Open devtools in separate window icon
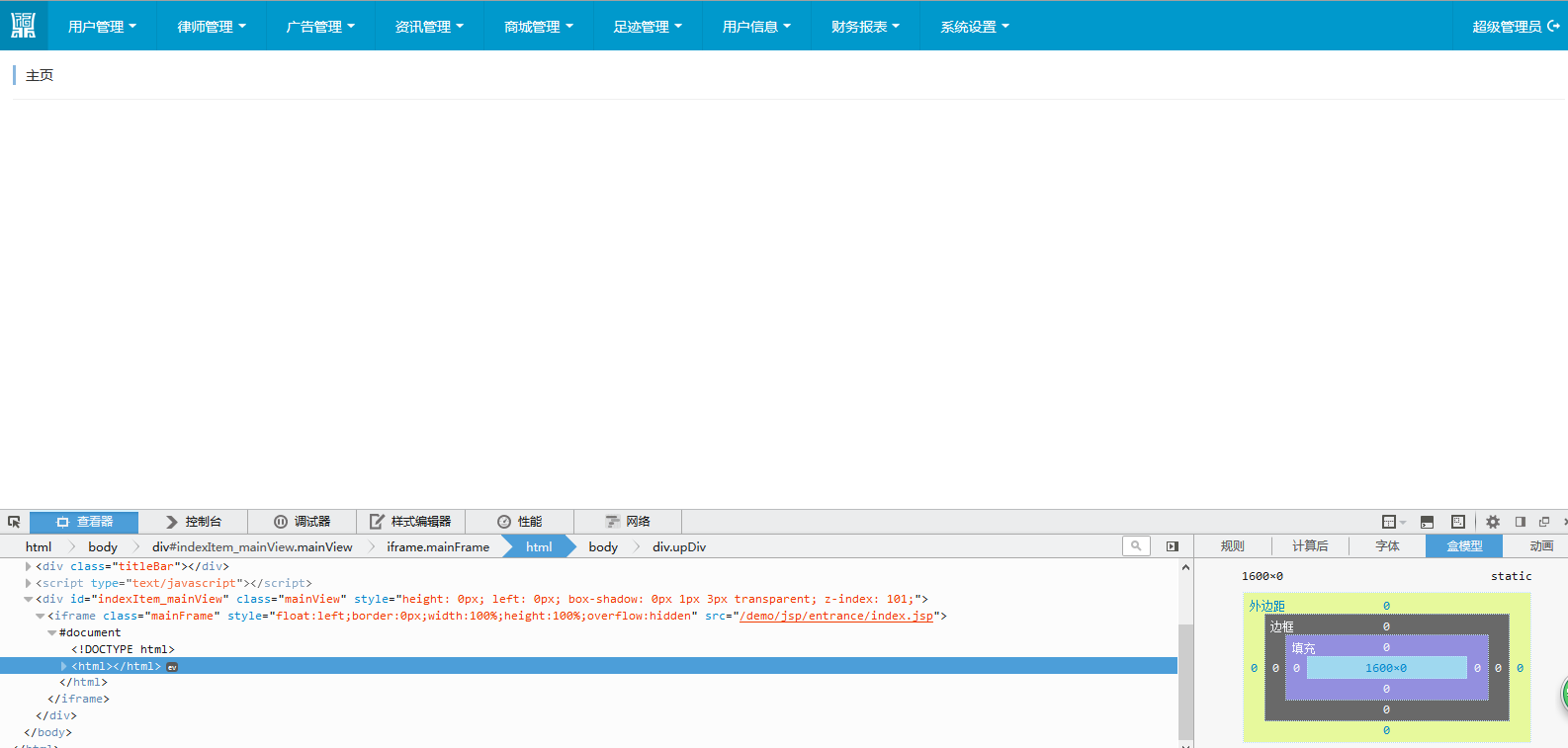Screen dimensions: 1568x748 tap(1544, 522)
